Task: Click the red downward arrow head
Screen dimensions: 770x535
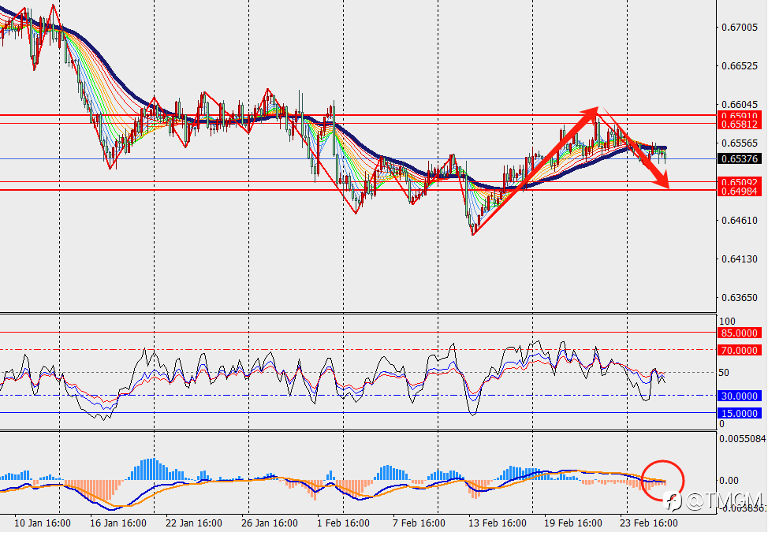Action: [x=662, y=179]
